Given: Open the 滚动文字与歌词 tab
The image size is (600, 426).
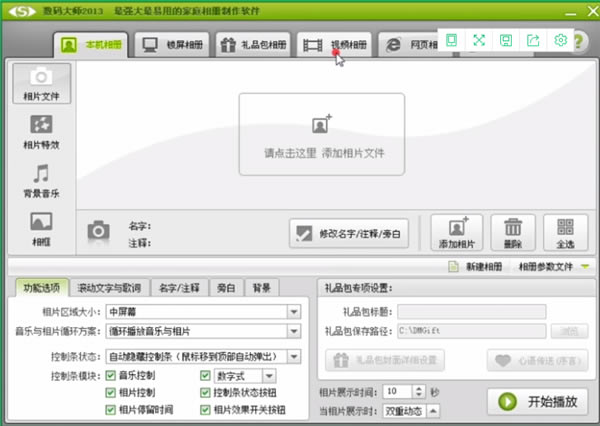Looking at the screenshot, I should tap(109, 288).
